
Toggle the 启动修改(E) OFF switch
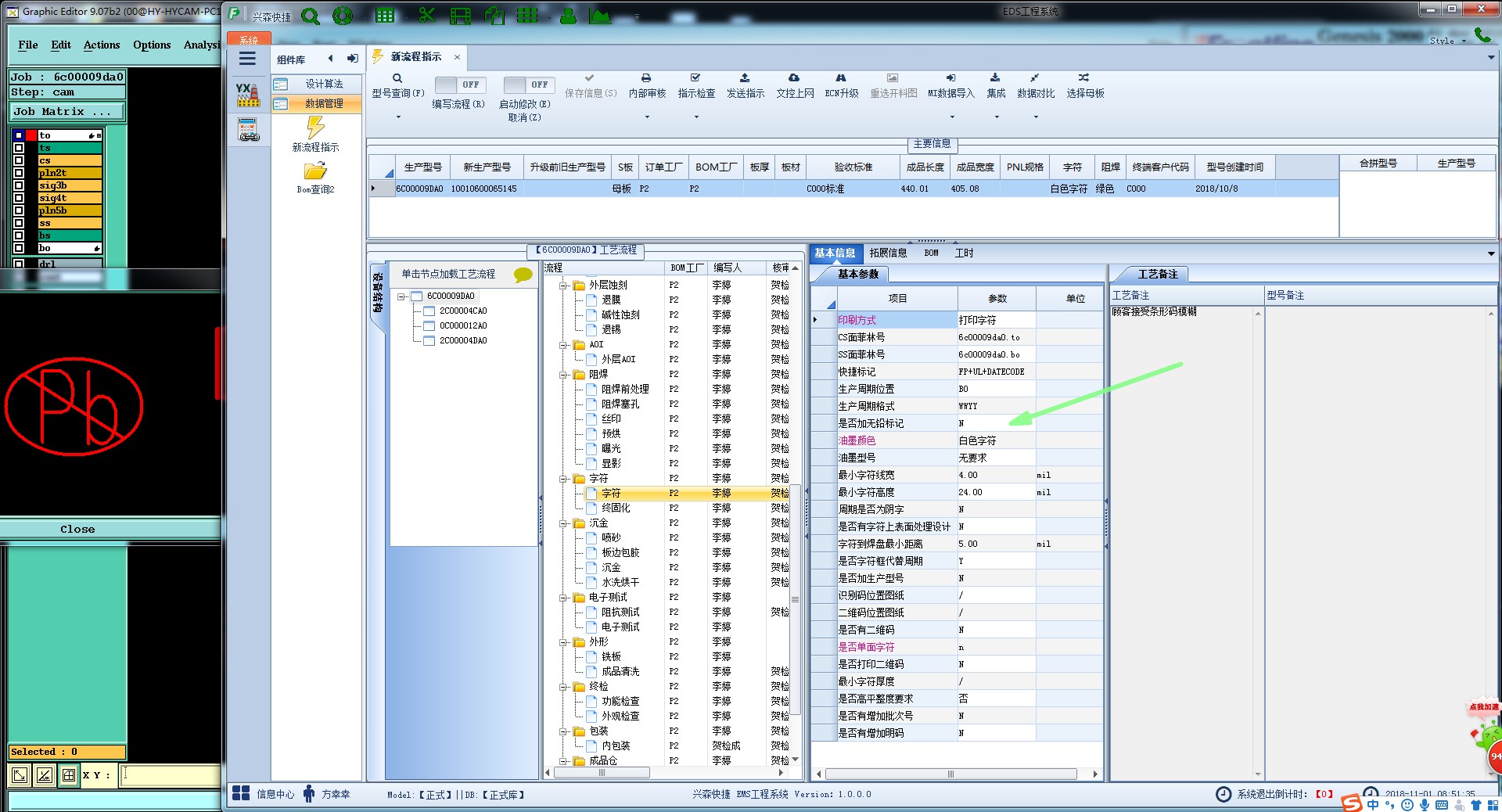[x=529, y=84]
